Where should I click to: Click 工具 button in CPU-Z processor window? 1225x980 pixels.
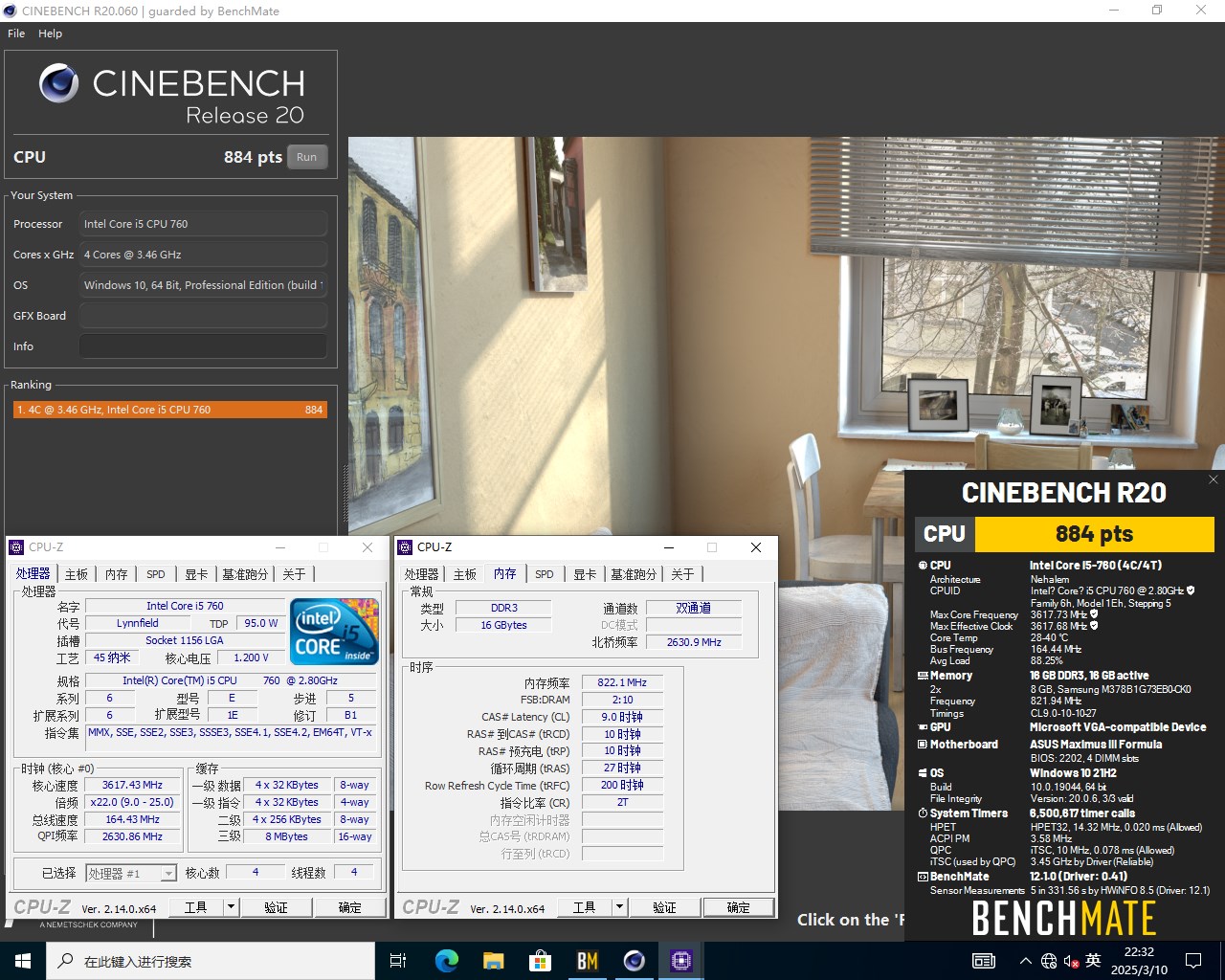196,907
